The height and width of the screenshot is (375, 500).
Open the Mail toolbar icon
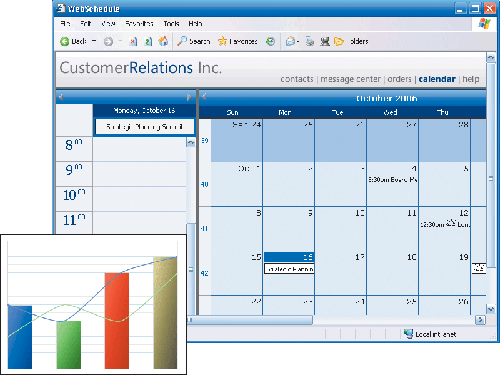pos(290,41)
